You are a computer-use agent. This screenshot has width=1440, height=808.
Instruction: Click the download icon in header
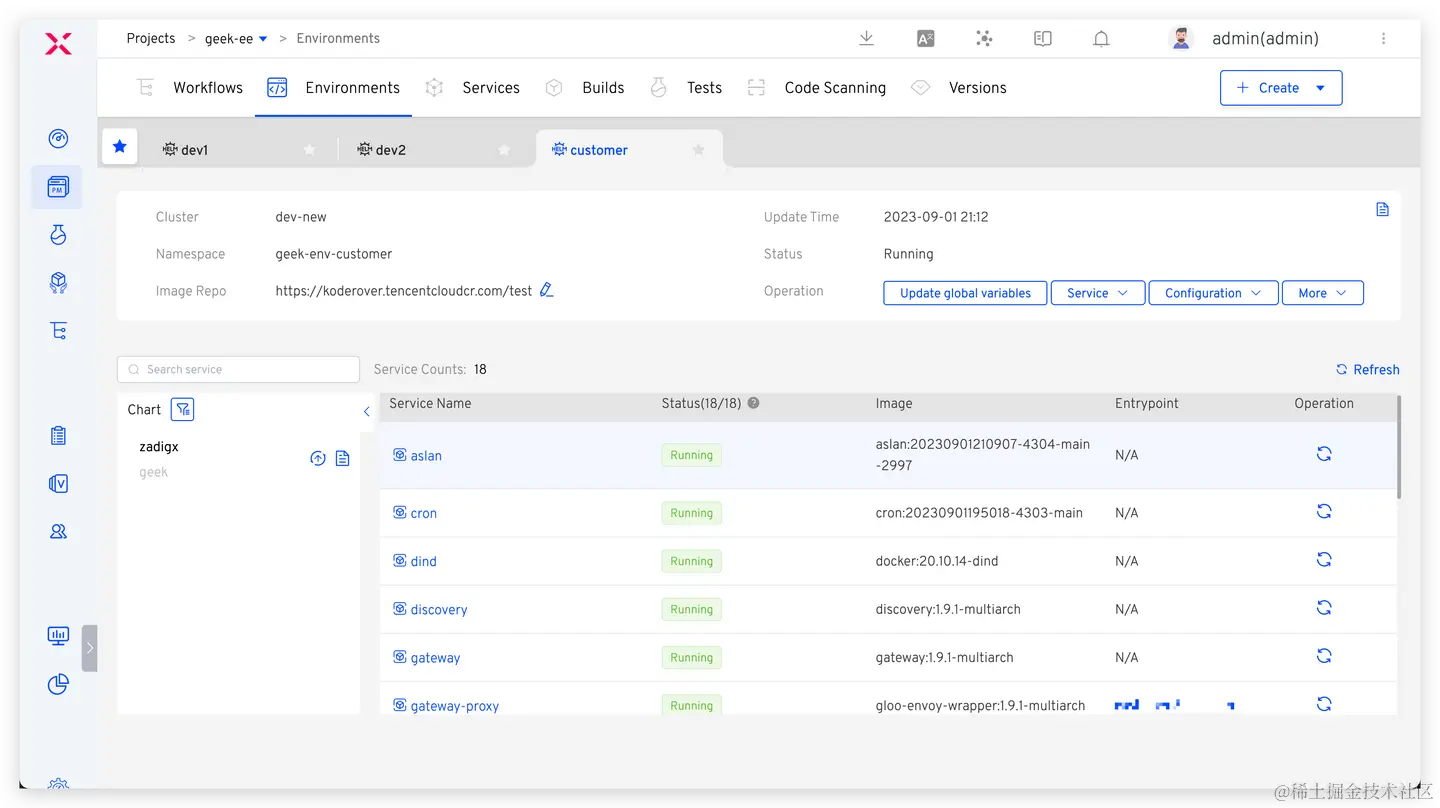click(867, 38)
